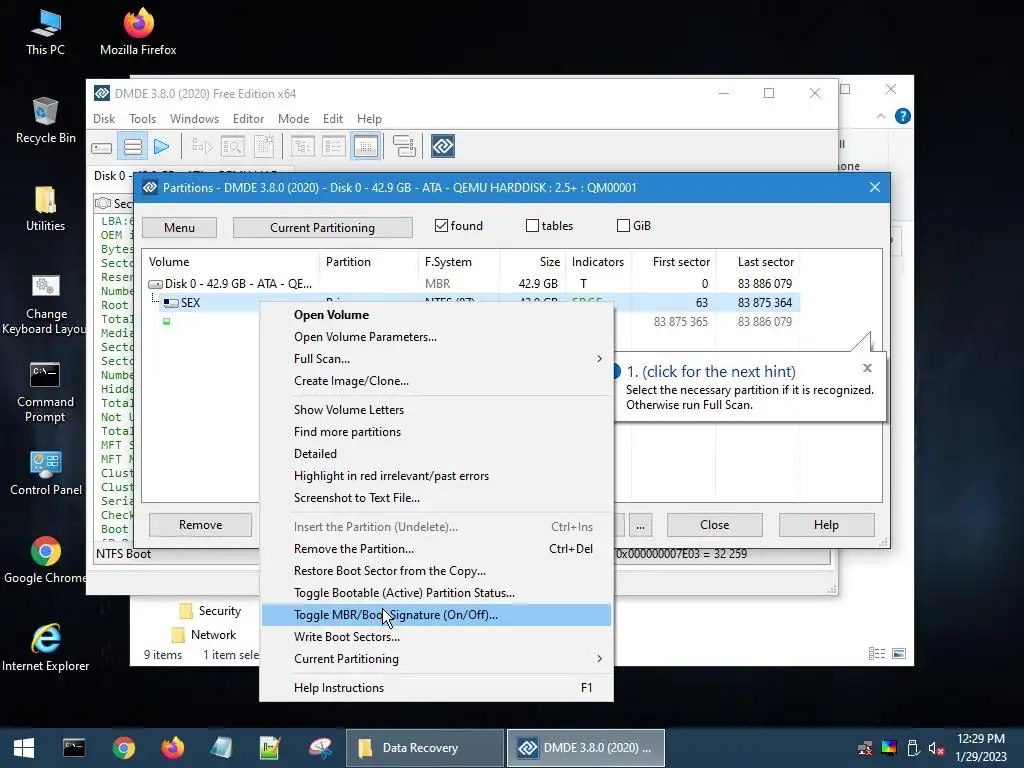Enable the tables checkbox
The height and width of the screenshot is (768, 1024).
(532, 225)
